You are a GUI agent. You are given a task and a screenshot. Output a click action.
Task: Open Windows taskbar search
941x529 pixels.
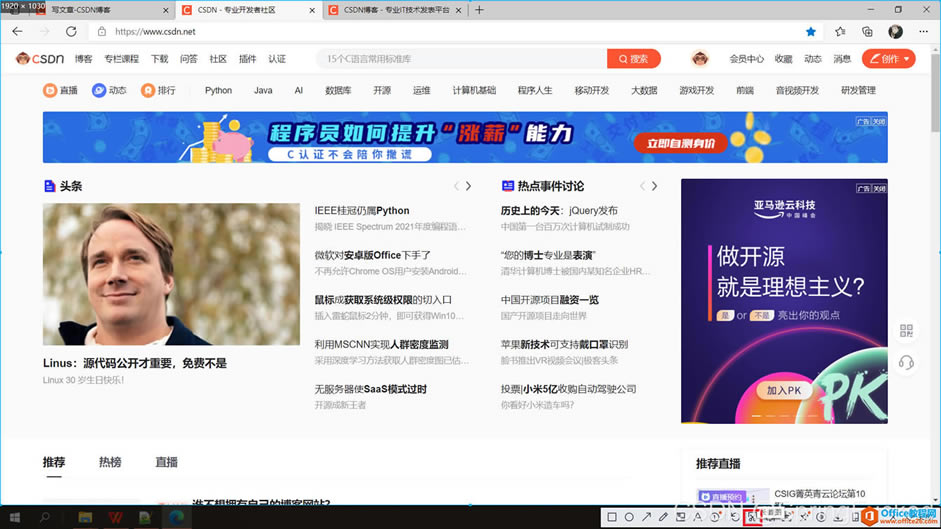click(44, 517)
